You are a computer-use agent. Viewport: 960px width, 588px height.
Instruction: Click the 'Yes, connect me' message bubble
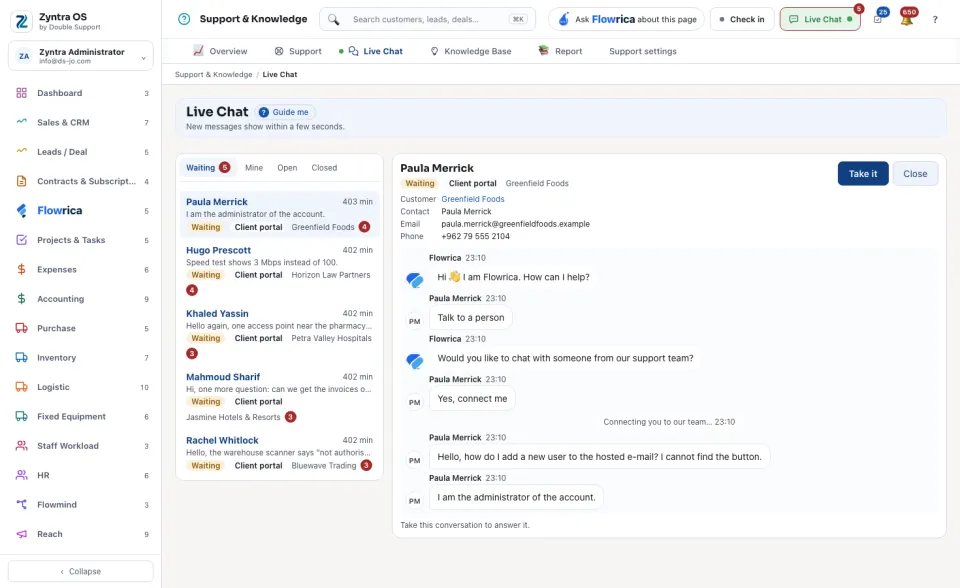point(472,399)
